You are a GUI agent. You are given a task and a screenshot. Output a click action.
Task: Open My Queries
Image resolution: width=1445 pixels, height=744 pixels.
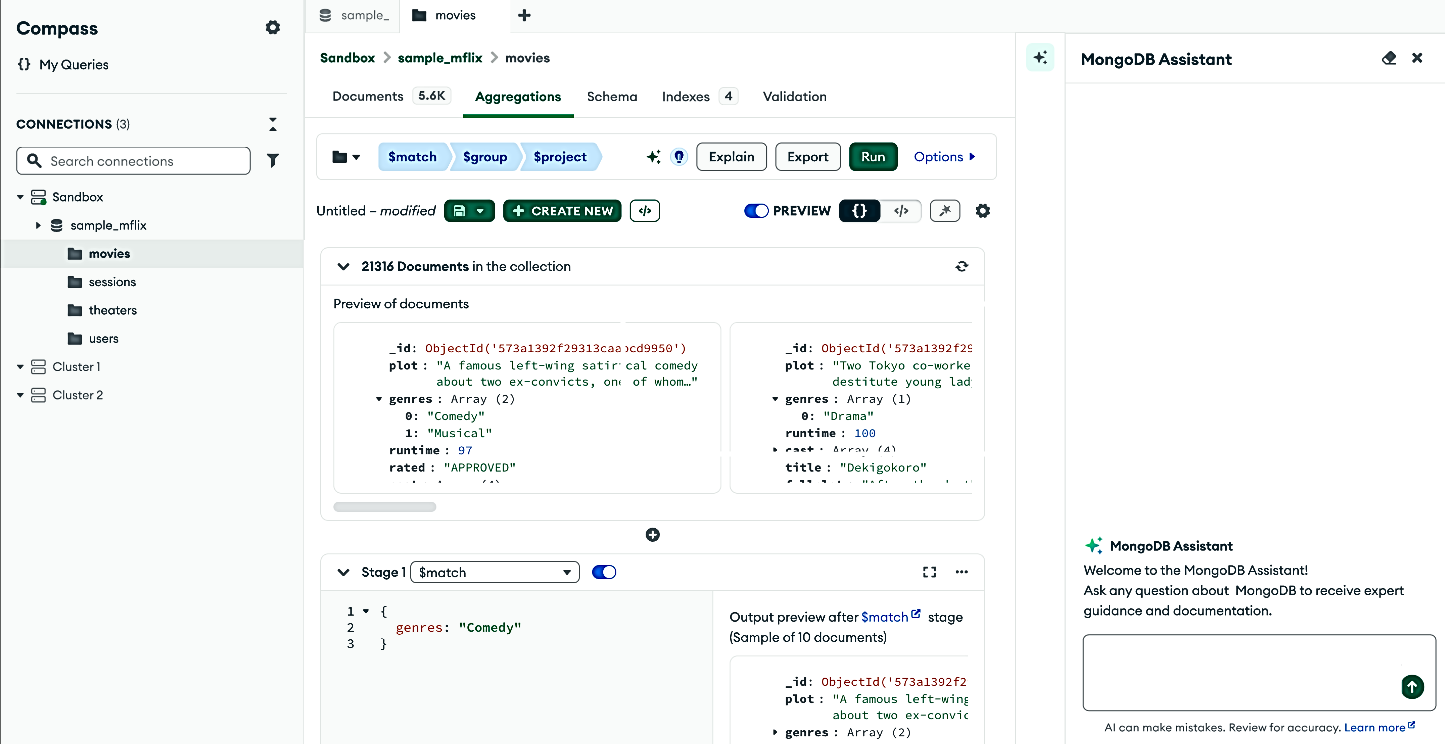63,64
